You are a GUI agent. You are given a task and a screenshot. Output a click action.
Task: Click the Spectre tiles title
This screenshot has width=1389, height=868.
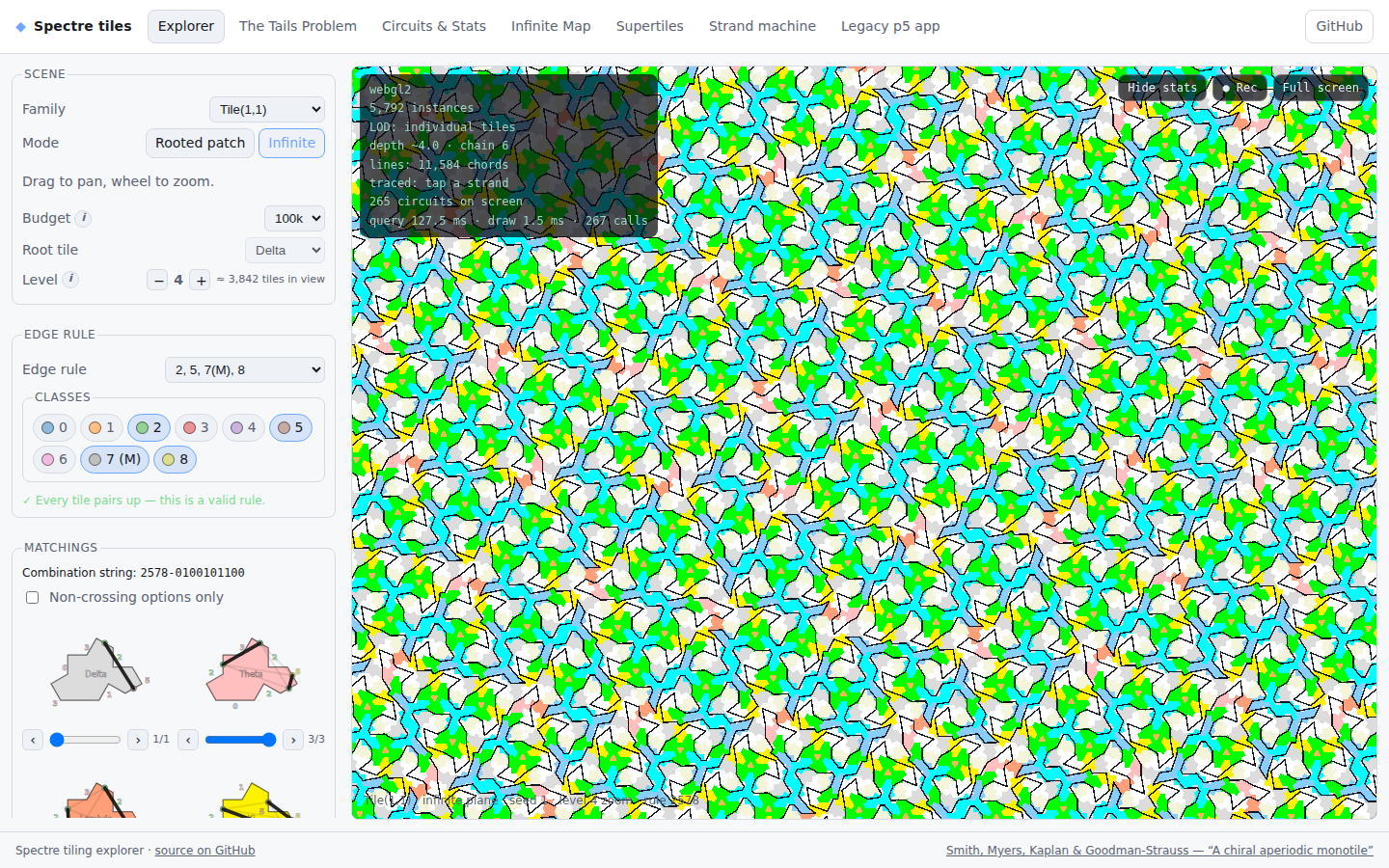pos(83,26)
